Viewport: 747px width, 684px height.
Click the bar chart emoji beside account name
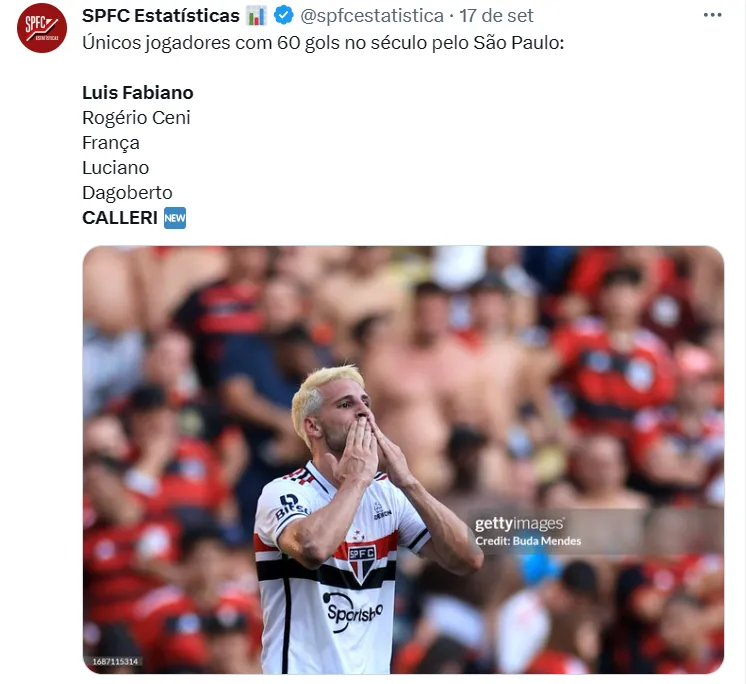coord(256,16)
